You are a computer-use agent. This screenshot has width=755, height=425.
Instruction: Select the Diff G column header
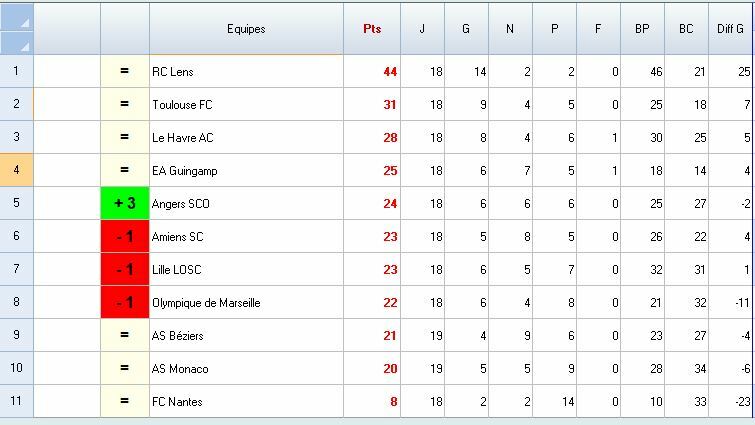[x=731, y=29]
